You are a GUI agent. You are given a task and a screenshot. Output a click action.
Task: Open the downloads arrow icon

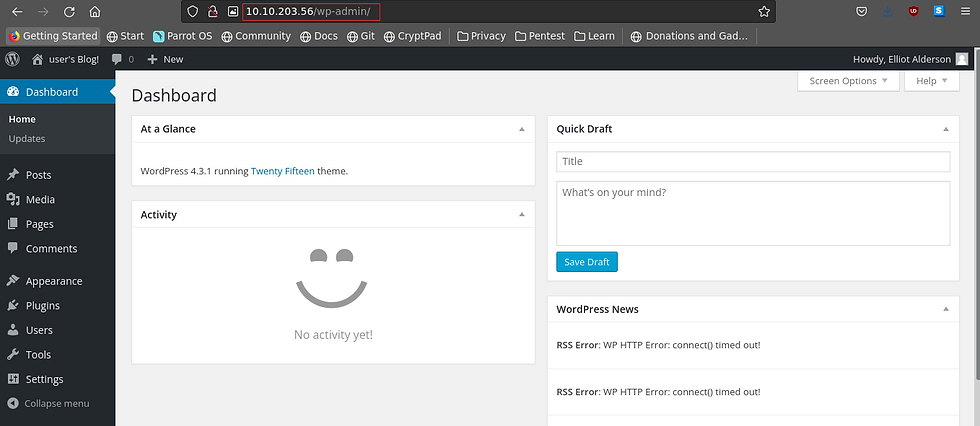(888, 11)
